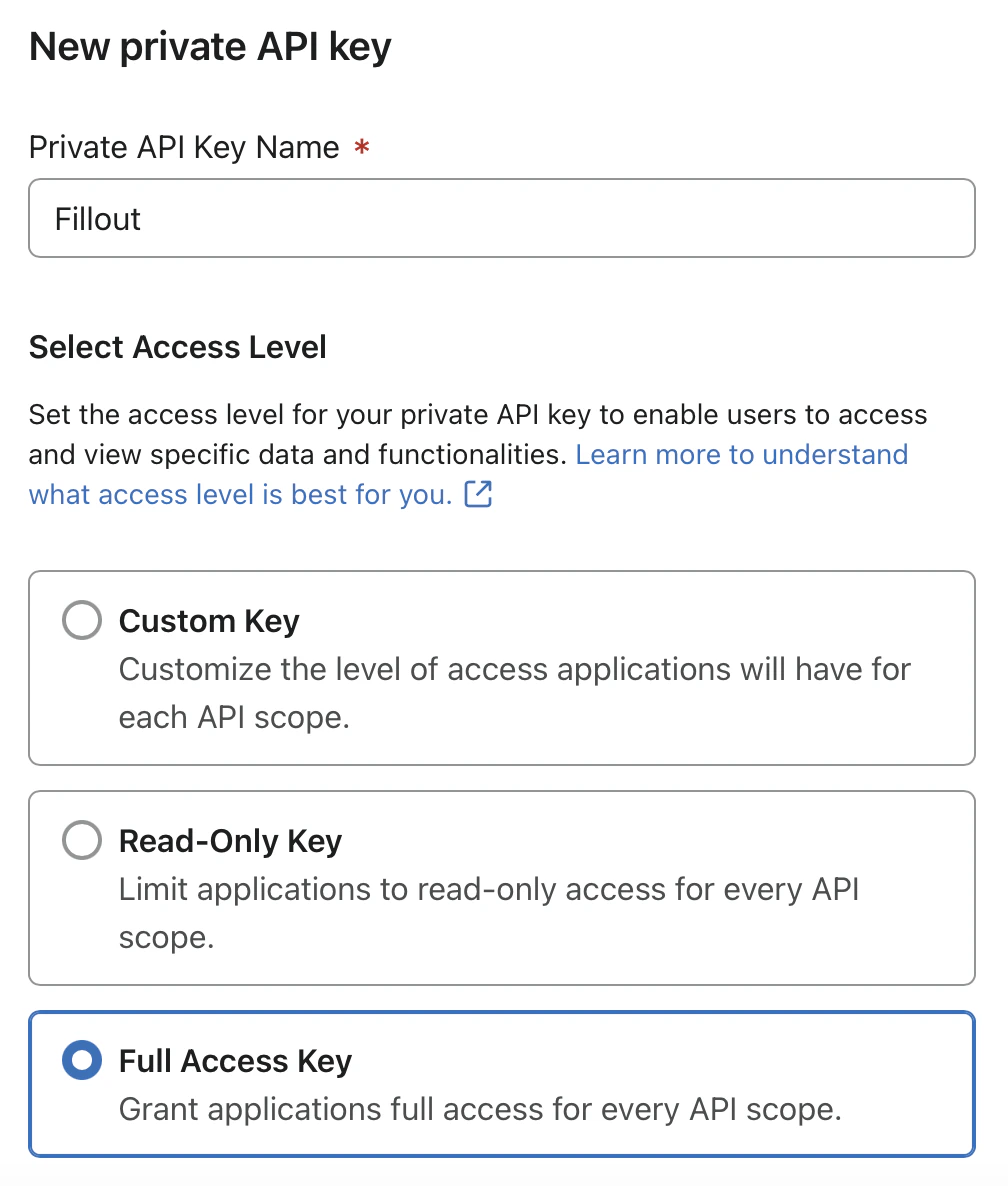The image size is (1008, 1186).
Task: Click the 'Custom Key' label text
Action: tap(208, 620)
